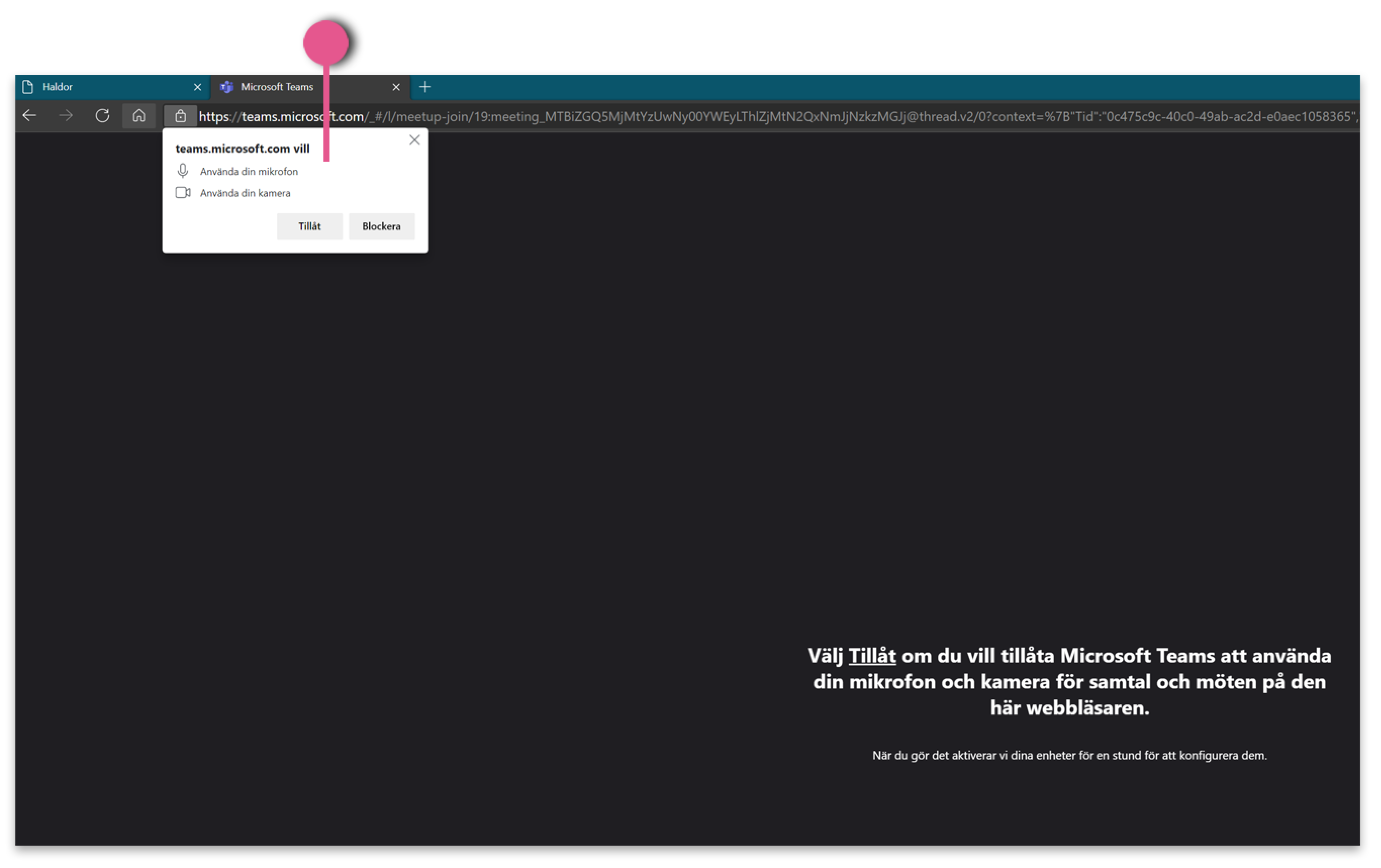Screen dimensions: 1381x868
Task: Click the underlined word Tillåt in the page message
Action: click(872, 656)
